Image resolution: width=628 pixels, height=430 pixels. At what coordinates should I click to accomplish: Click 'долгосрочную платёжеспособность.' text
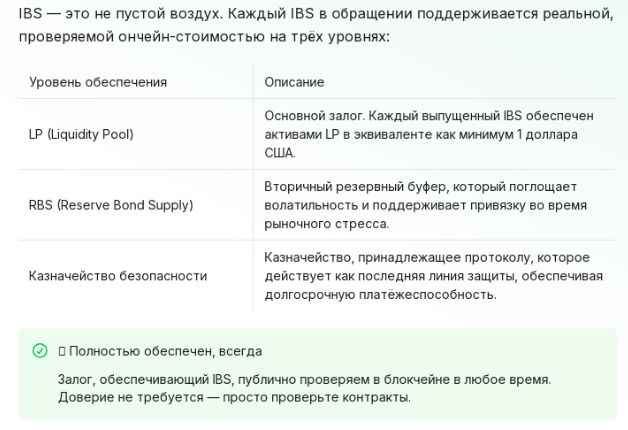point(380,295)
